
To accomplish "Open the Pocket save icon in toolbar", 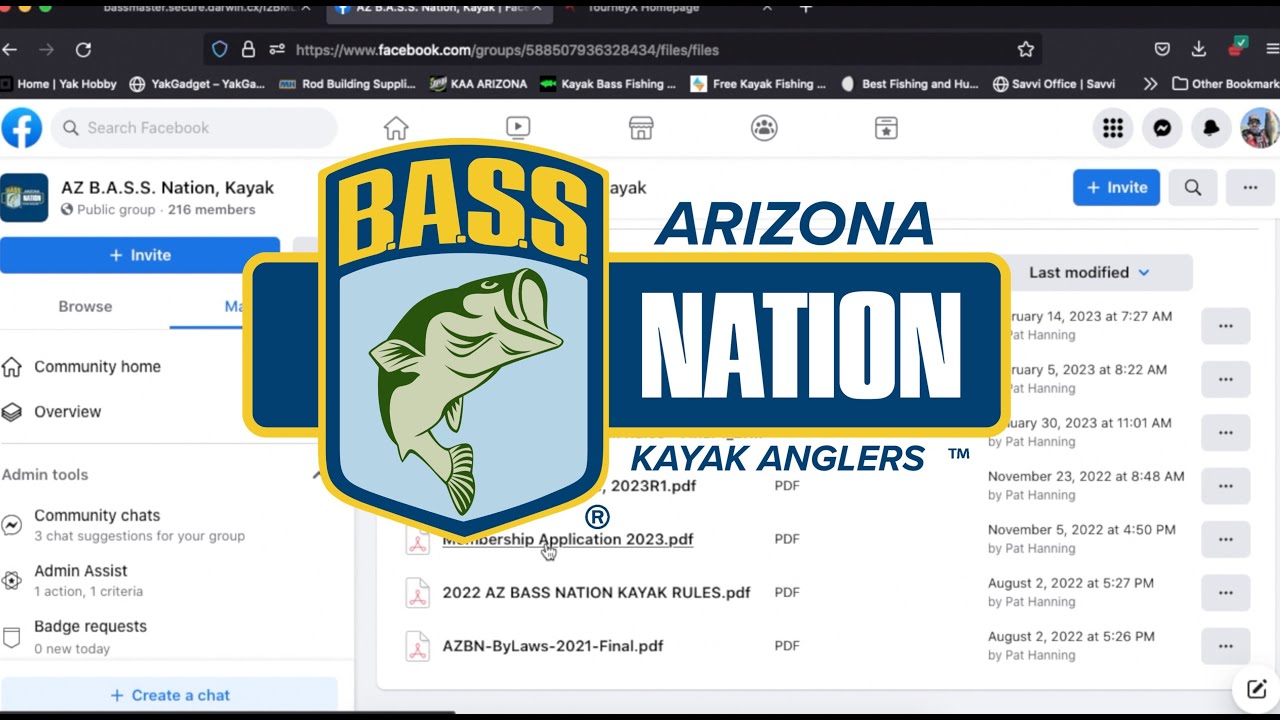I will [1162, 49].
